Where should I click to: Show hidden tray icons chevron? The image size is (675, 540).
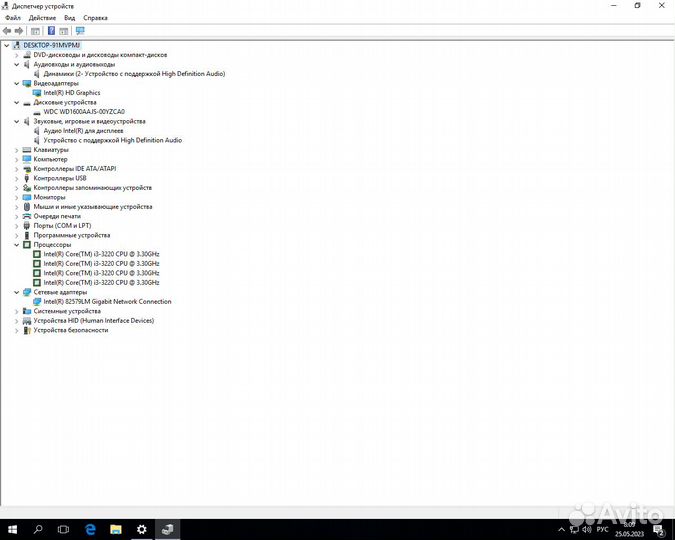click(561, 529)
